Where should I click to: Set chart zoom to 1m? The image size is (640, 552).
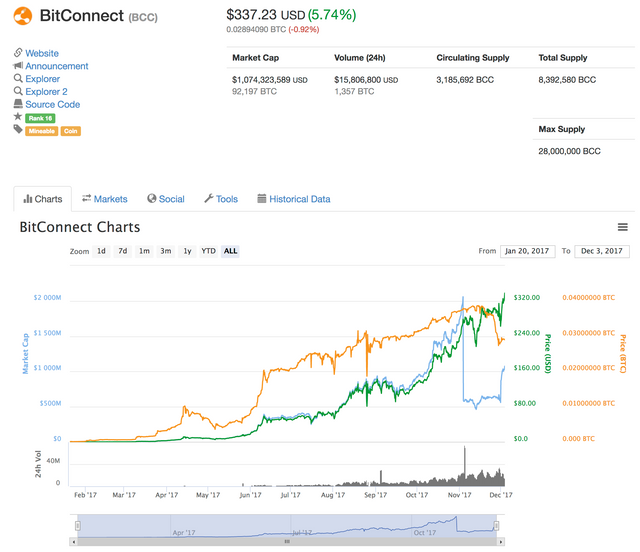pyautogui.click(x=144, y=251)
